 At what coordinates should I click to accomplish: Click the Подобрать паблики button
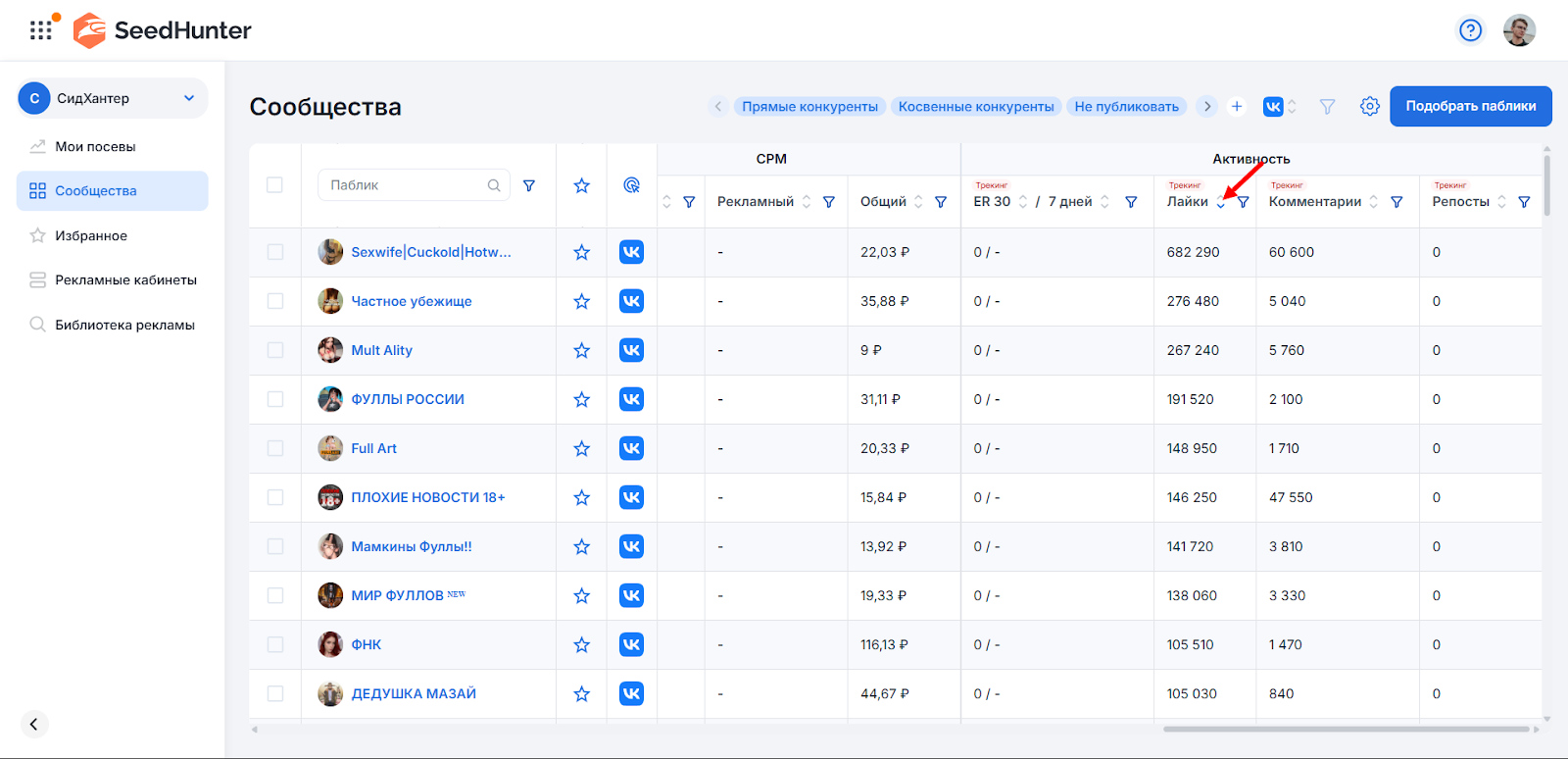coord(1470,106)
